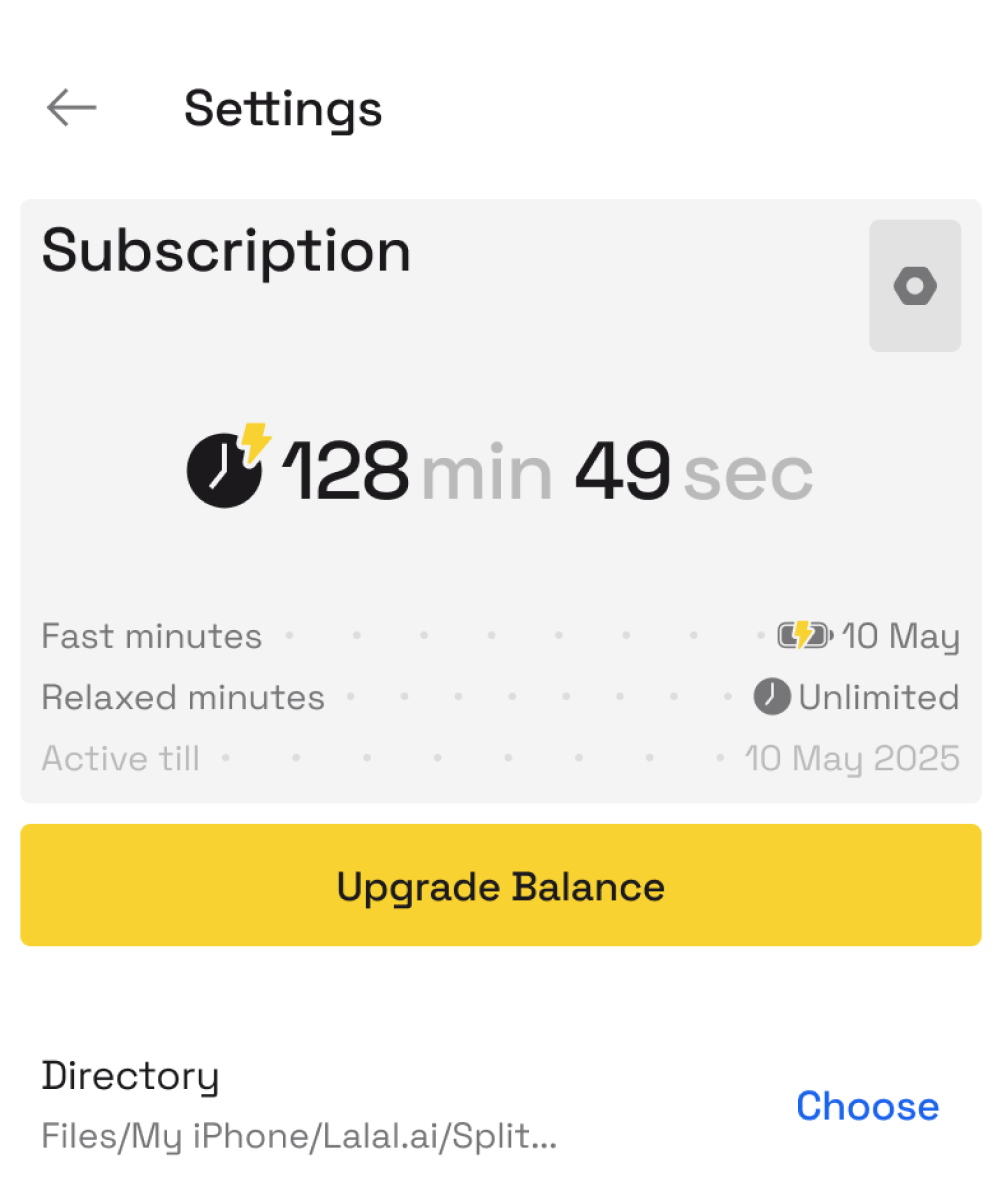Select the Fast minutes label
The image size is (1002, 1197).
click(x=151, y=637)
